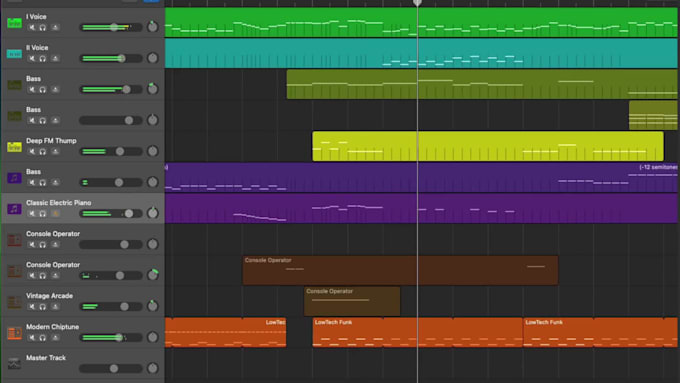Viewport: 680px width, 383px height.
Task: Click the I Voice track icon
Action: click(x=14, y=23)
